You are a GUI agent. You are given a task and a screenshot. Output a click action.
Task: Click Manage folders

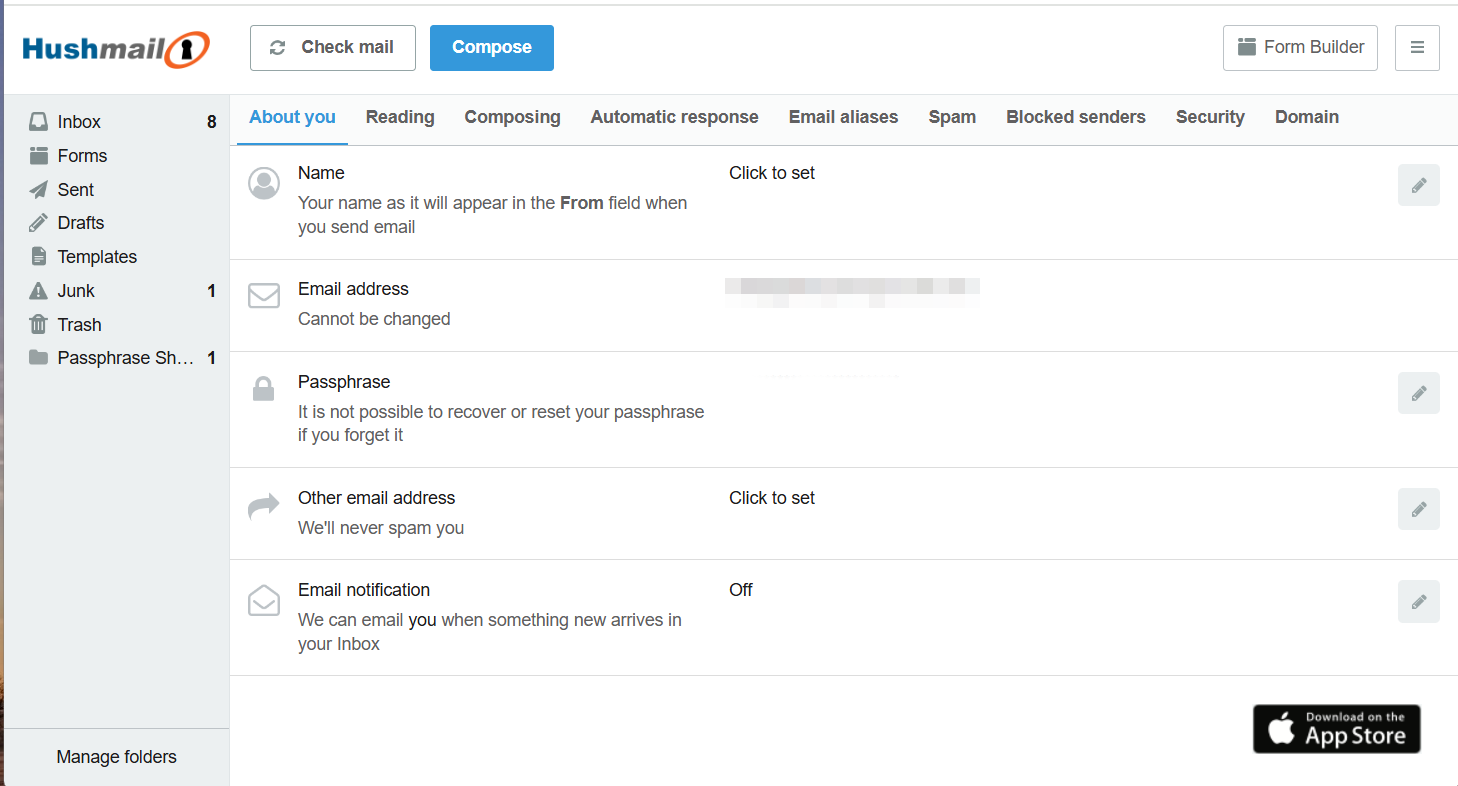tap(117, 757)
